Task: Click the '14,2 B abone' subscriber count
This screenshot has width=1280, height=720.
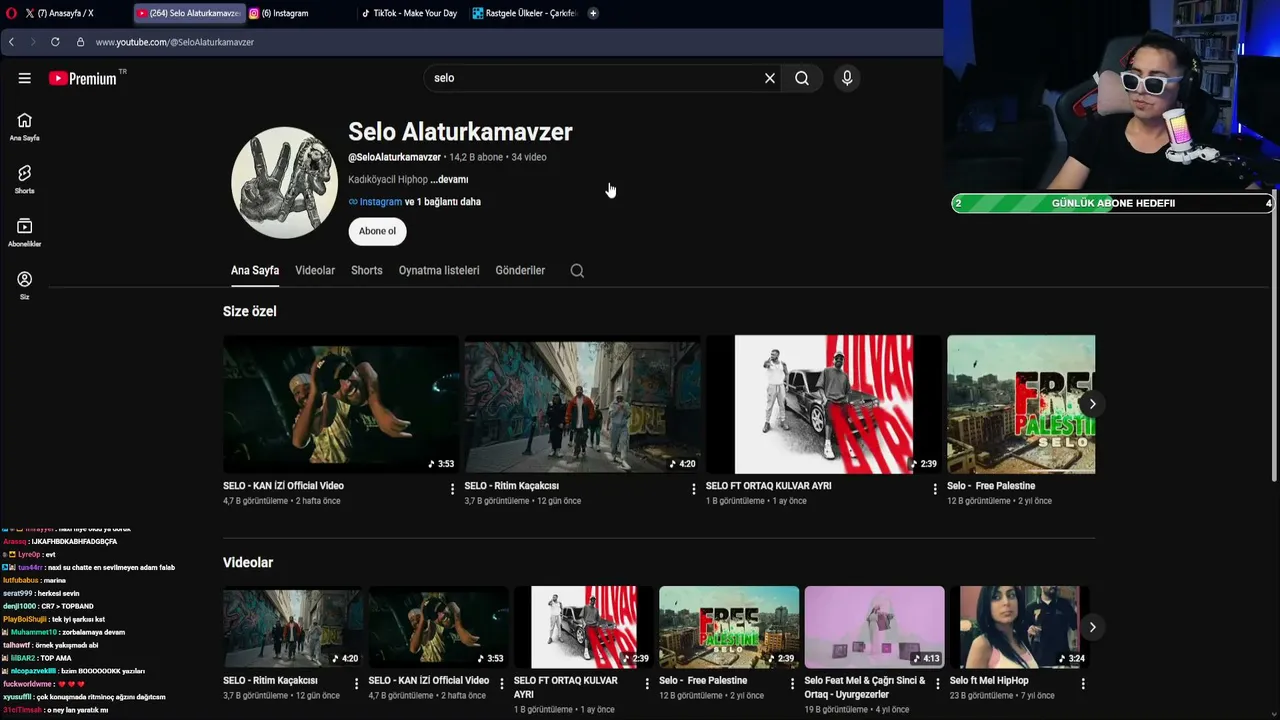Action: coord(476,157)
